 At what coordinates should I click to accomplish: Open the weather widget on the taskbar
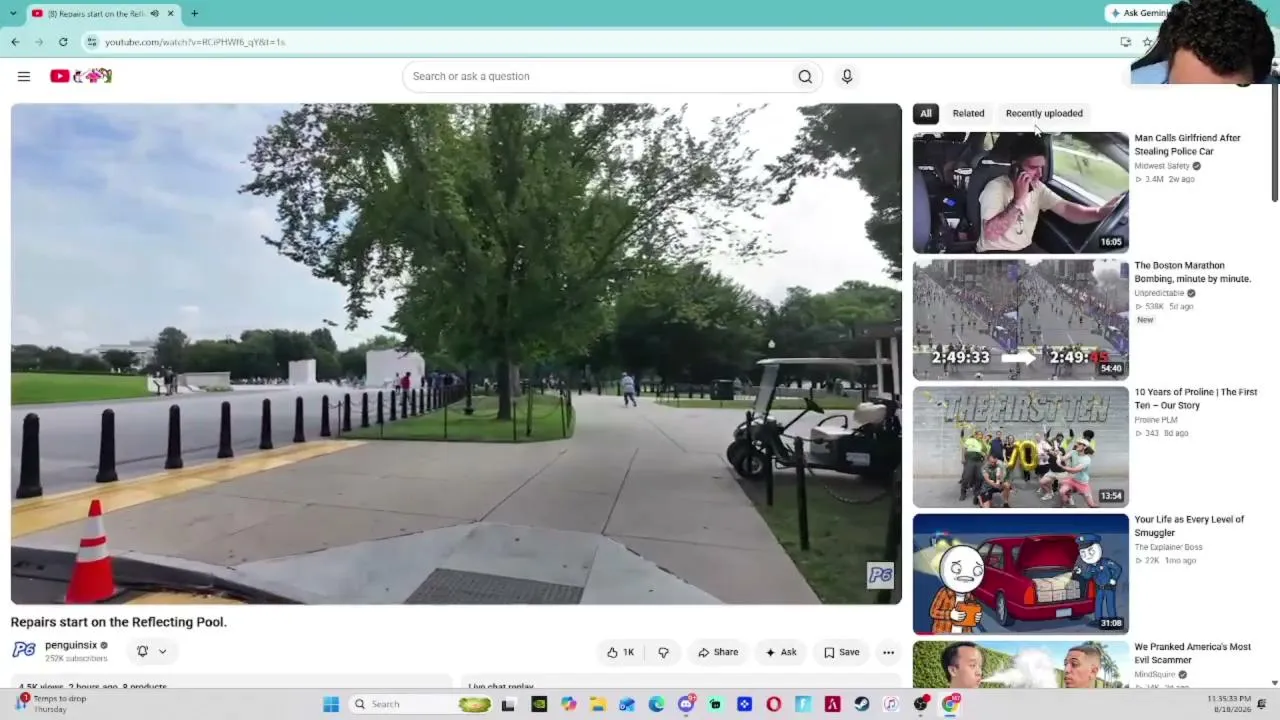click(x=50, y=704)
